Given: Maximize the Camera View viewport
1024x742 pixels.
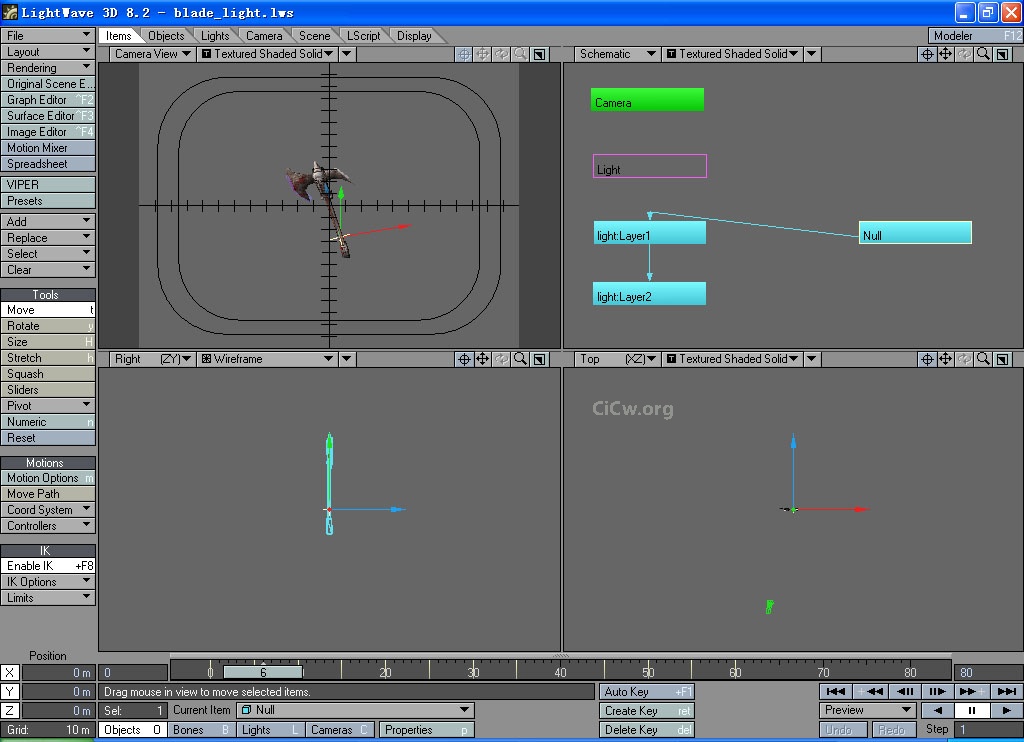Looking at the screenshot, I should (539, 54).
